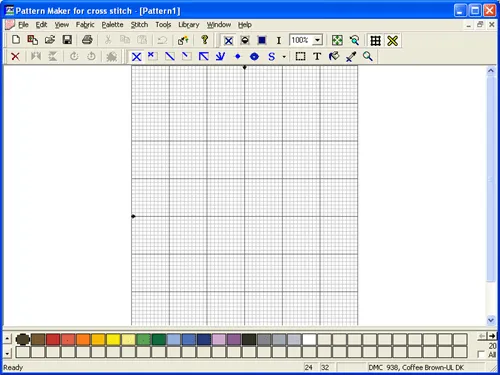The width and height of the screenshot is (500, 375).
Task: Switch to stitch view X icon
Action: 228,41
